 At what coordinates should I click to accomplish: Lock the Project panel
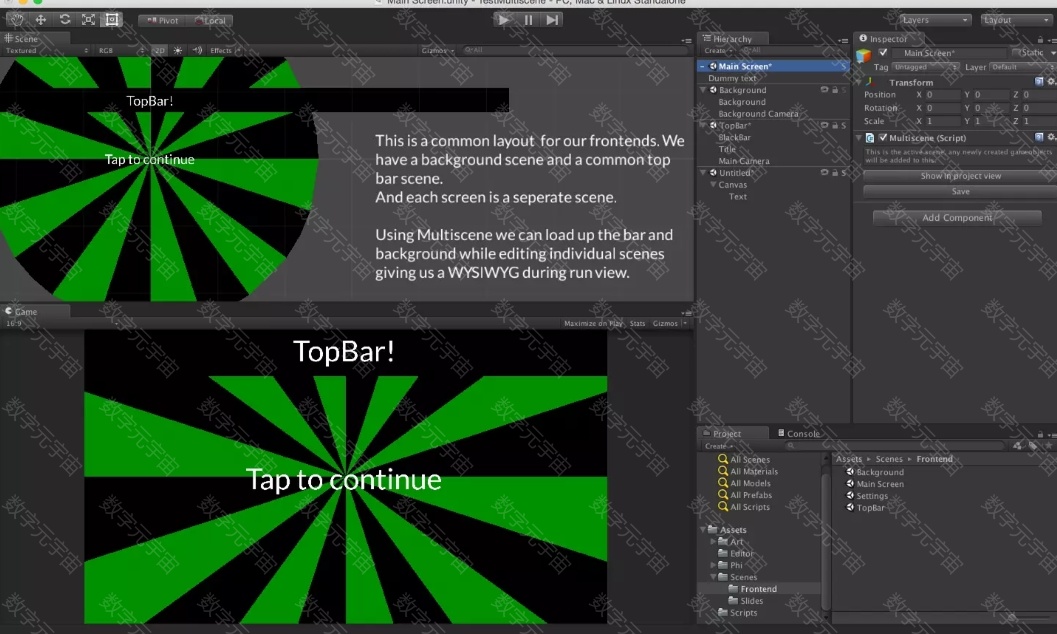pos(1040,434)
